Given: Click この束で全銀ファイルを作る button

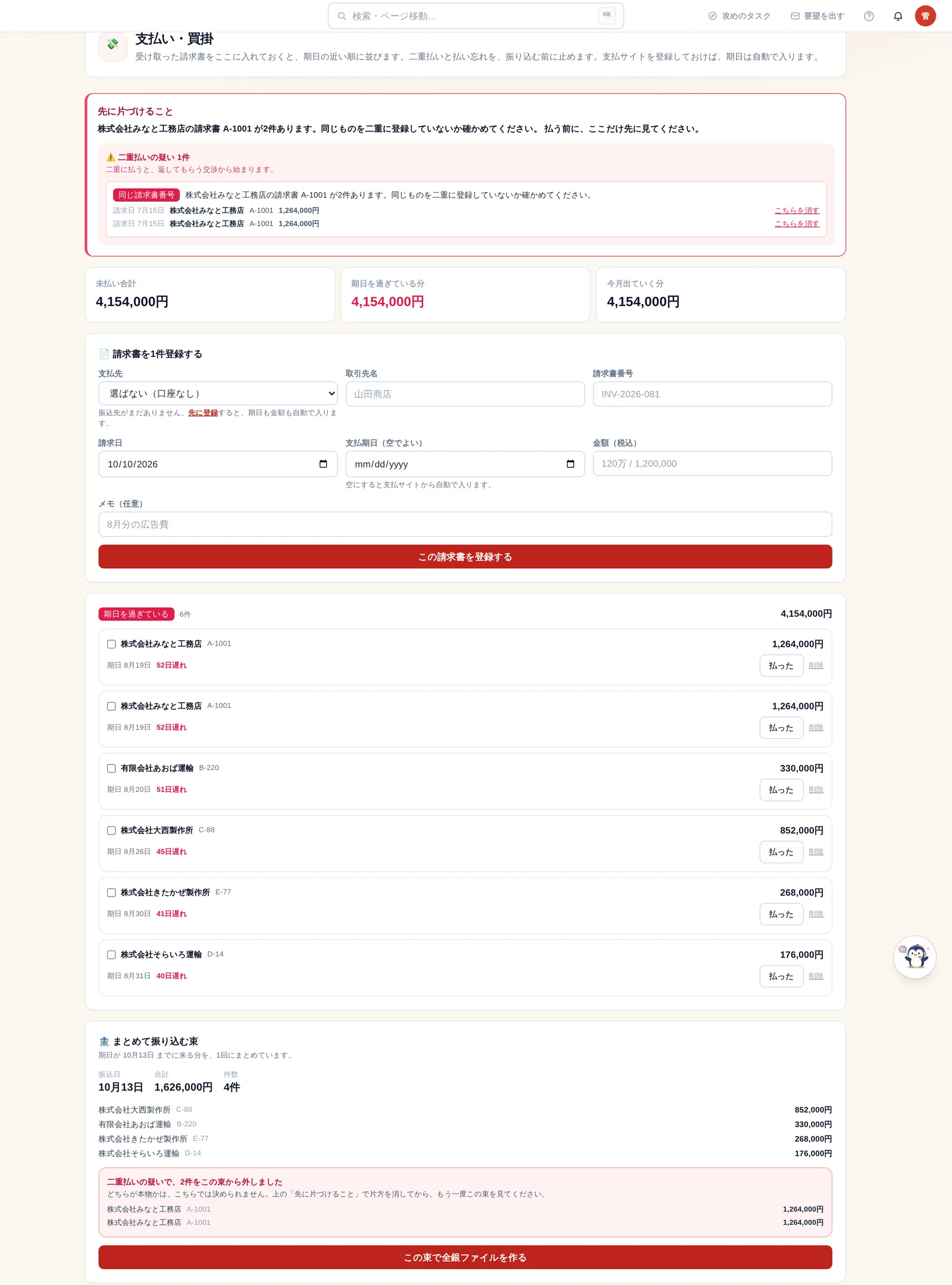Looking at the screenshot, I should 465,1257.
